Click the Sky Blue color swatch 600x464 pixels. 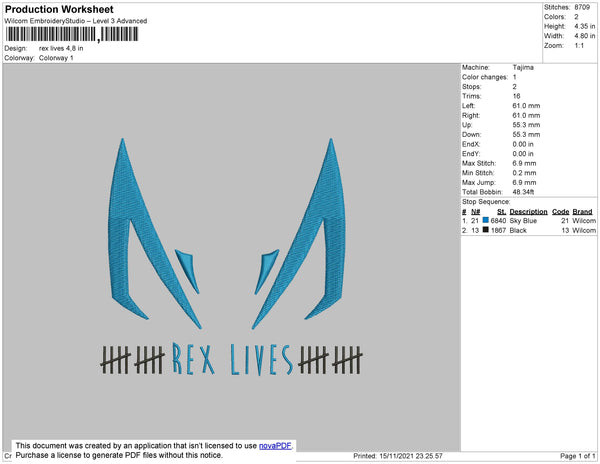486,220
